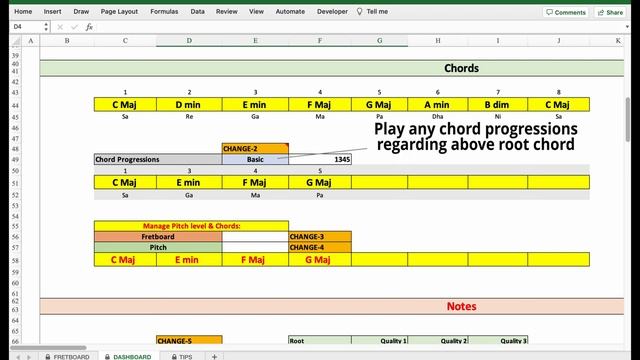The height and width of the screenshot is (360, 640).
Task: Click the Name Box showing D4
Action: pos(26,27)
